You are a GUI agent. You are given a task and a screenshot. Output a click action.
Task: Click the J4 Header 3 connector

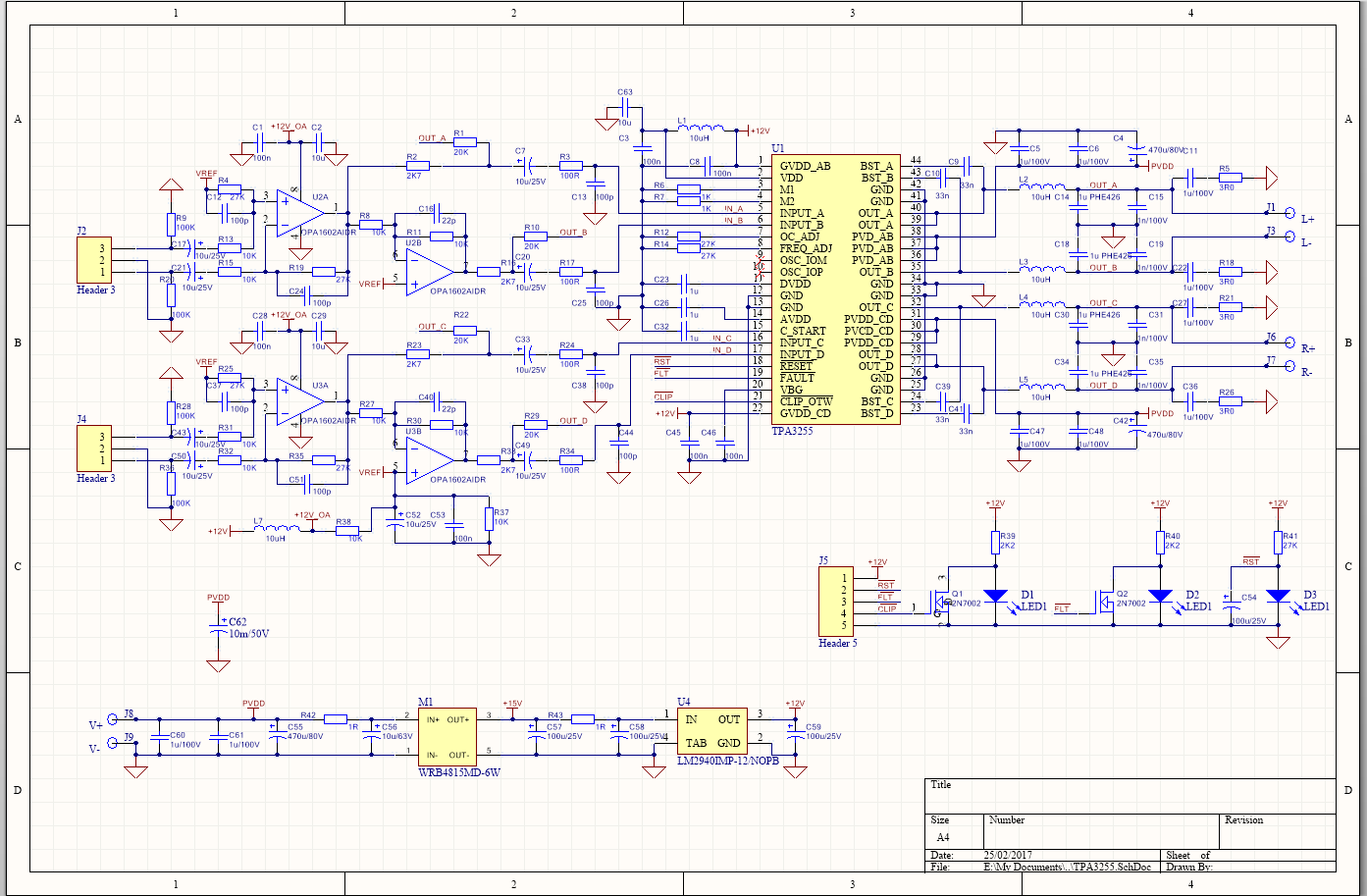point(96,448)
